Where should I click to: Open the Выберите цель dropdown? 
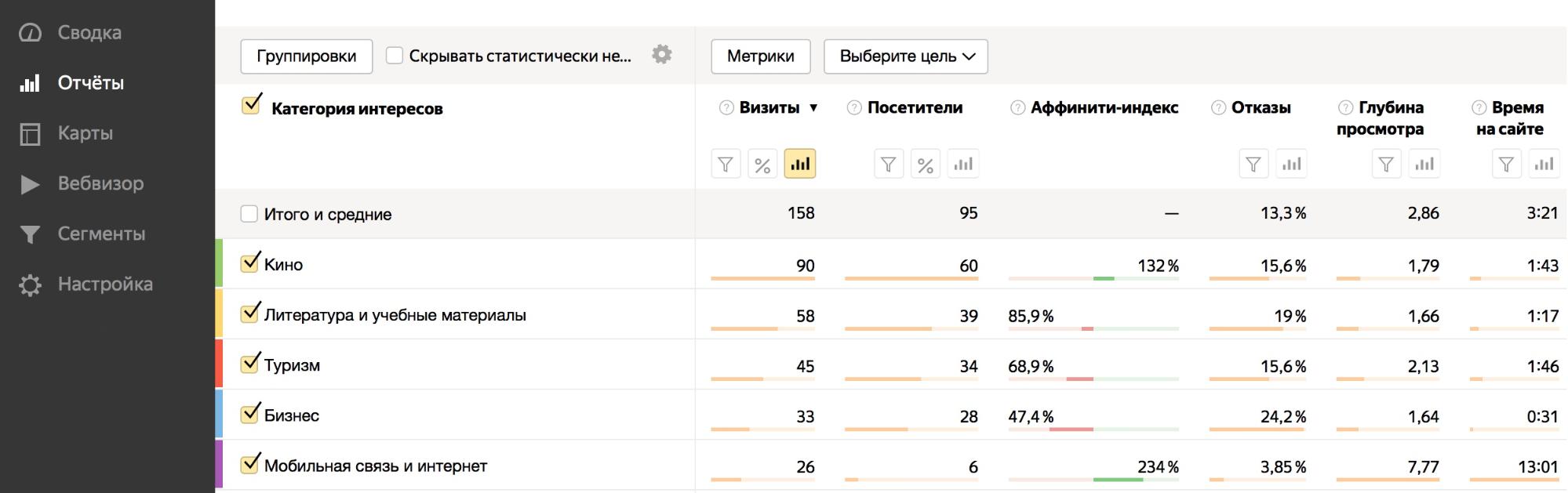[x=905, y=56]
